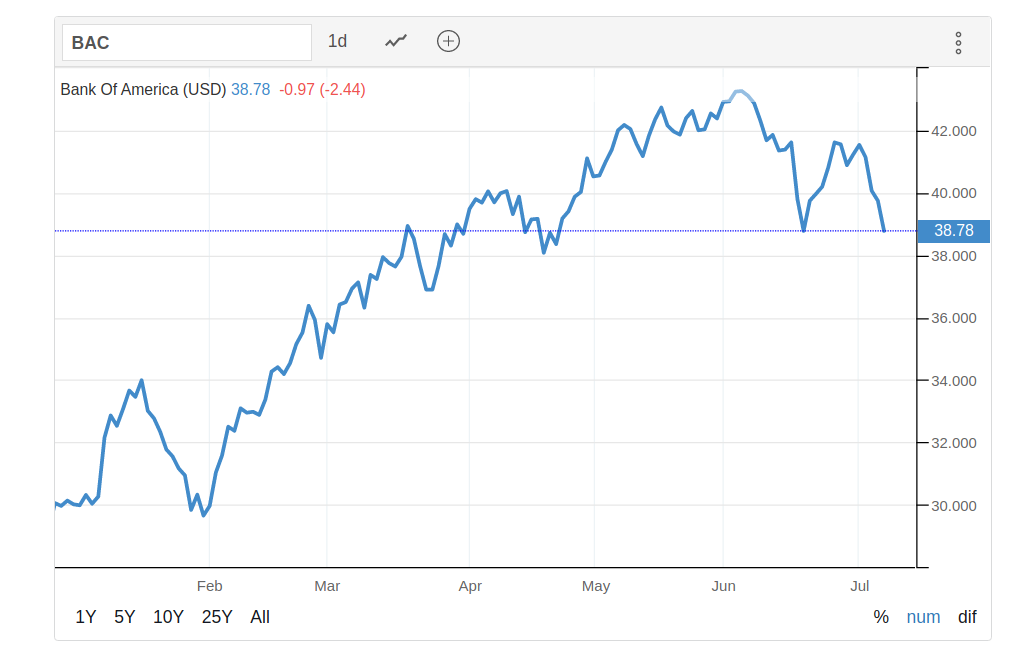1019x651 pixels.
Task: Switch to percent scale mode
Action: click(x=881, y=617)
